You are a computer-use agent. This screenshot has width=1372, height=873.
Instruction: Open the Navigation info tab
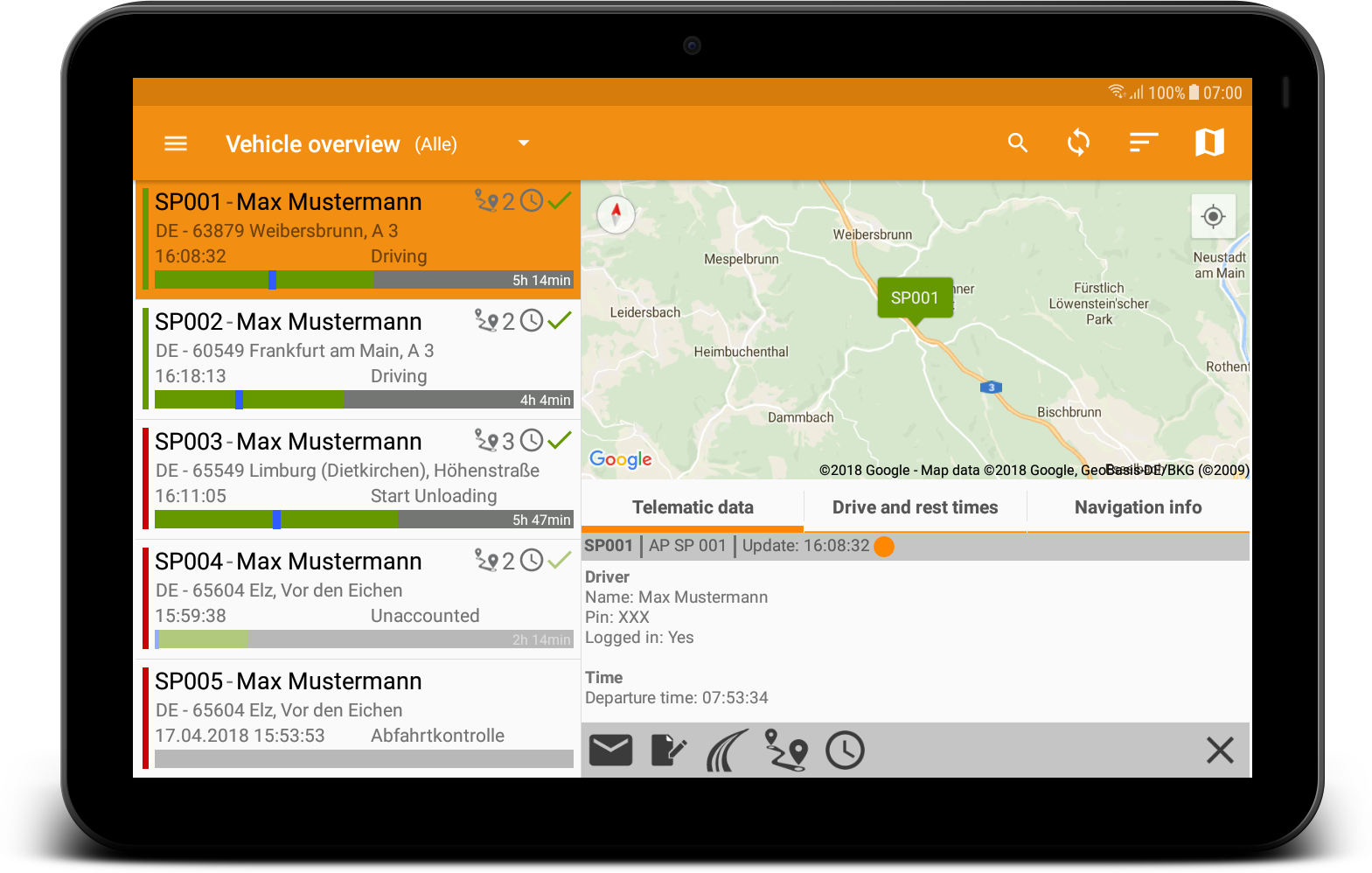[x=1138, y=507]
